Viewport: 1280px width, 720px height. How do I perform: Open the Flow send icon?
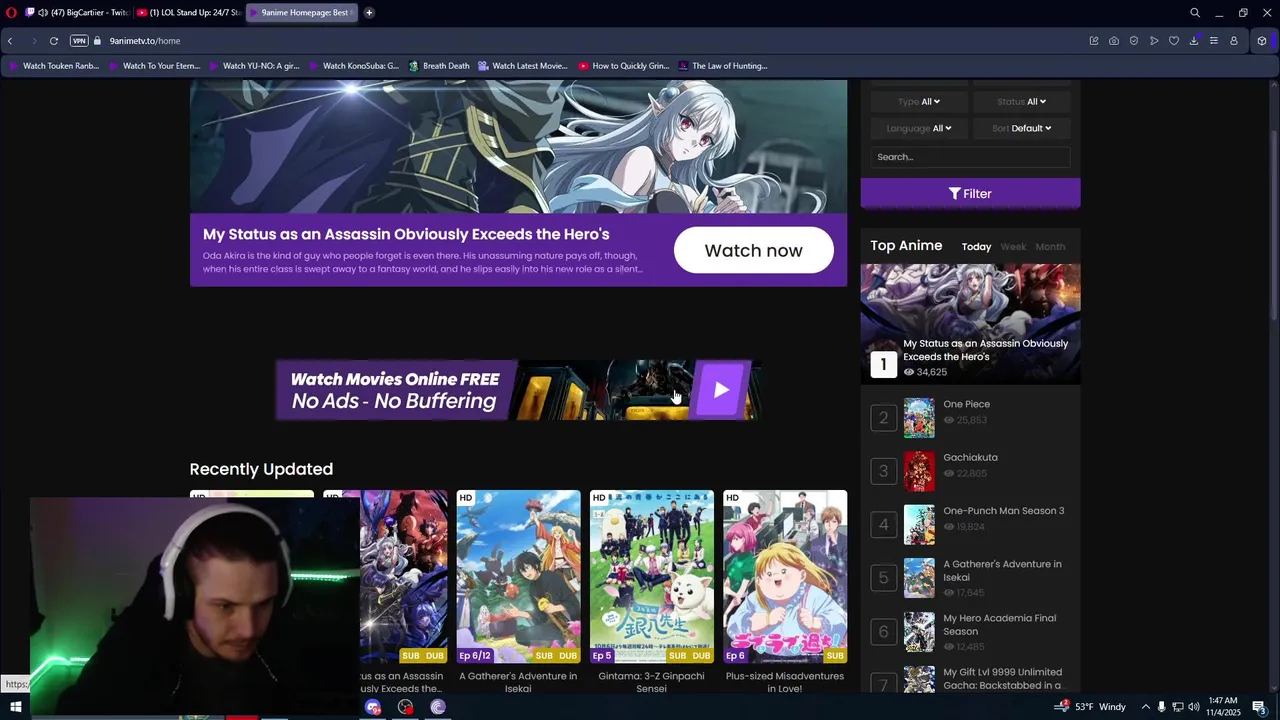[x=1154, y=41]
